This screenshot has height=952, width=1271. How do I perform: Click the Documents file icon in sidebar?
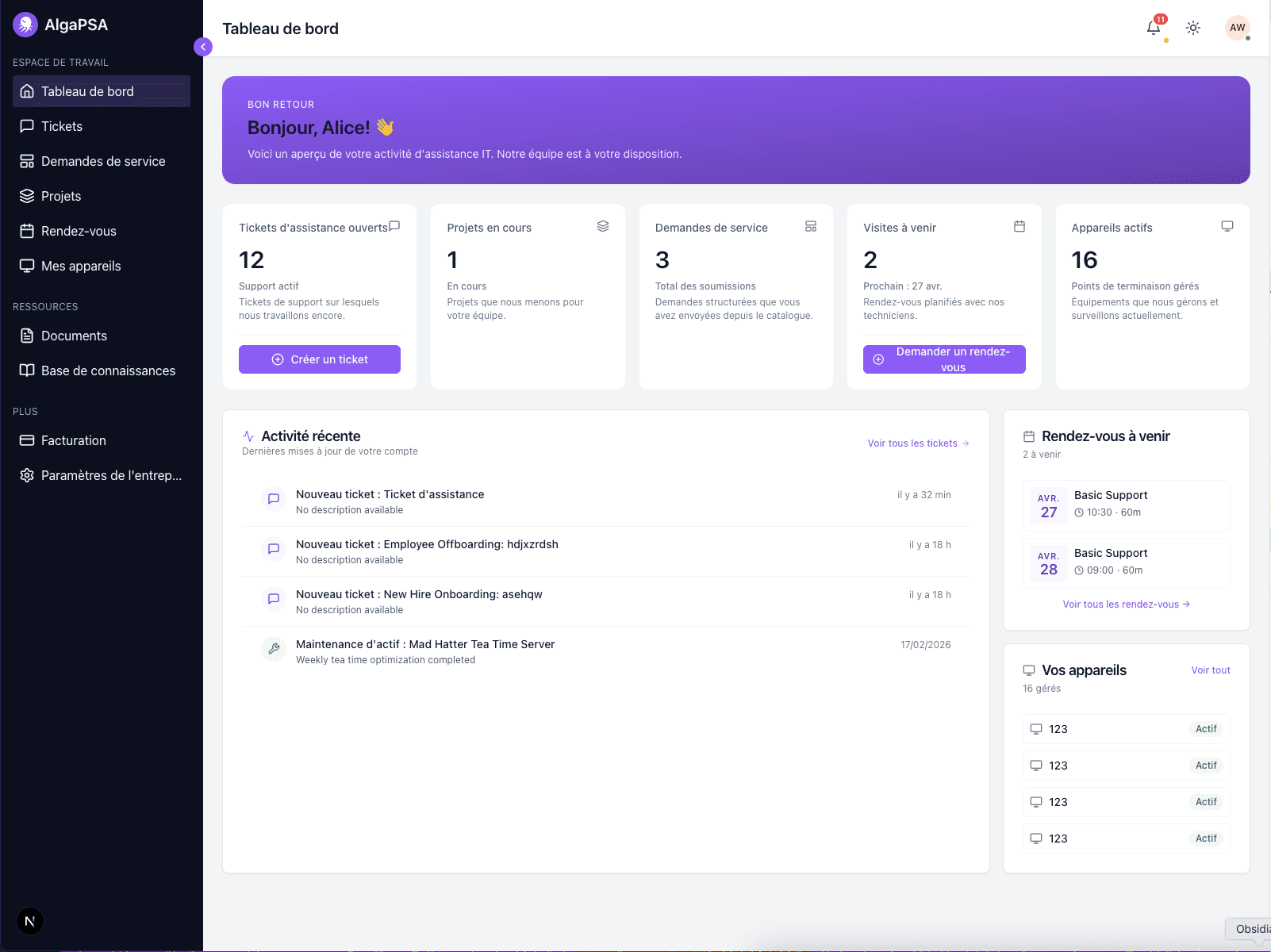pos(27,336)
